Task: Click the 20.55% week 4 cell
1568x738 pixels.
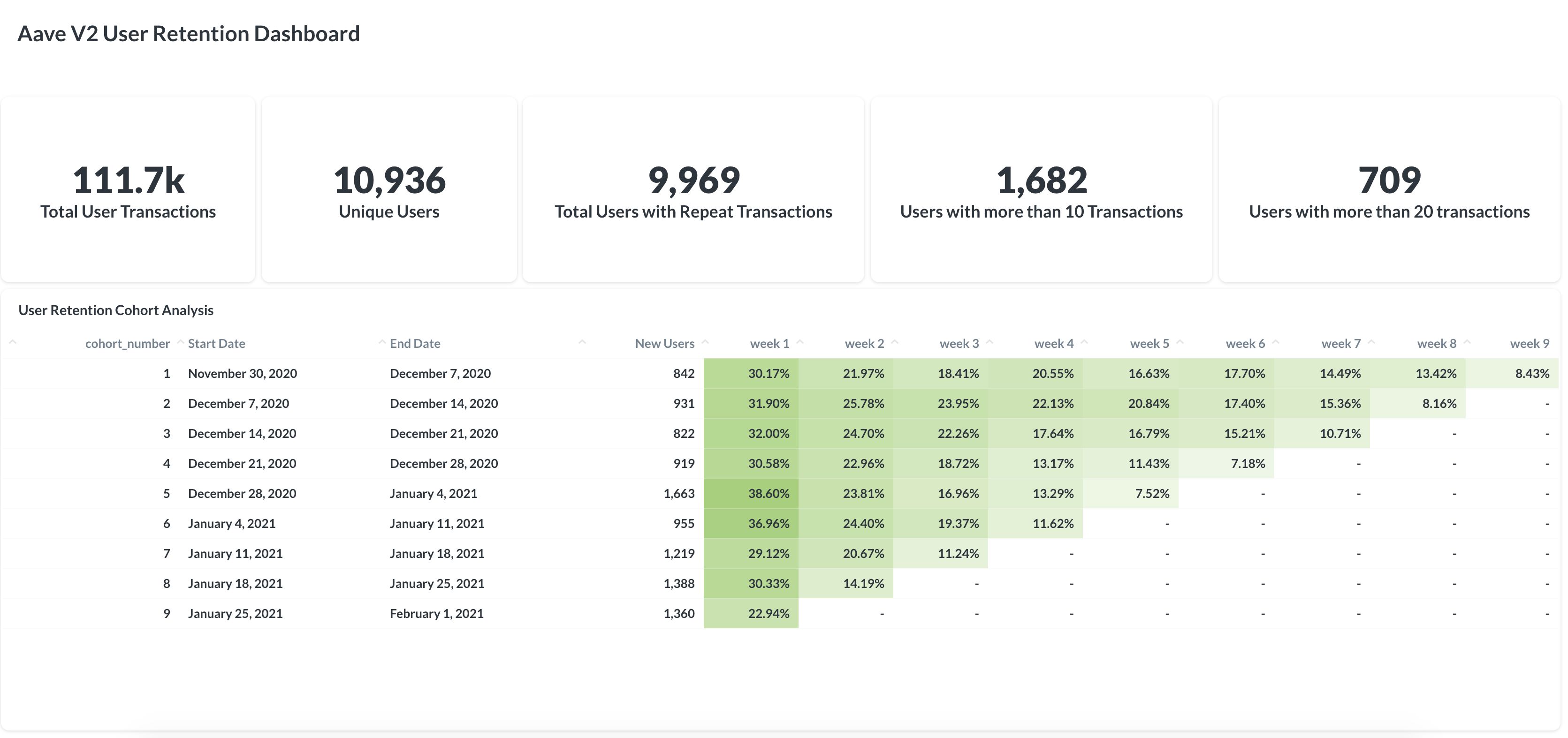Action: 1035,374
